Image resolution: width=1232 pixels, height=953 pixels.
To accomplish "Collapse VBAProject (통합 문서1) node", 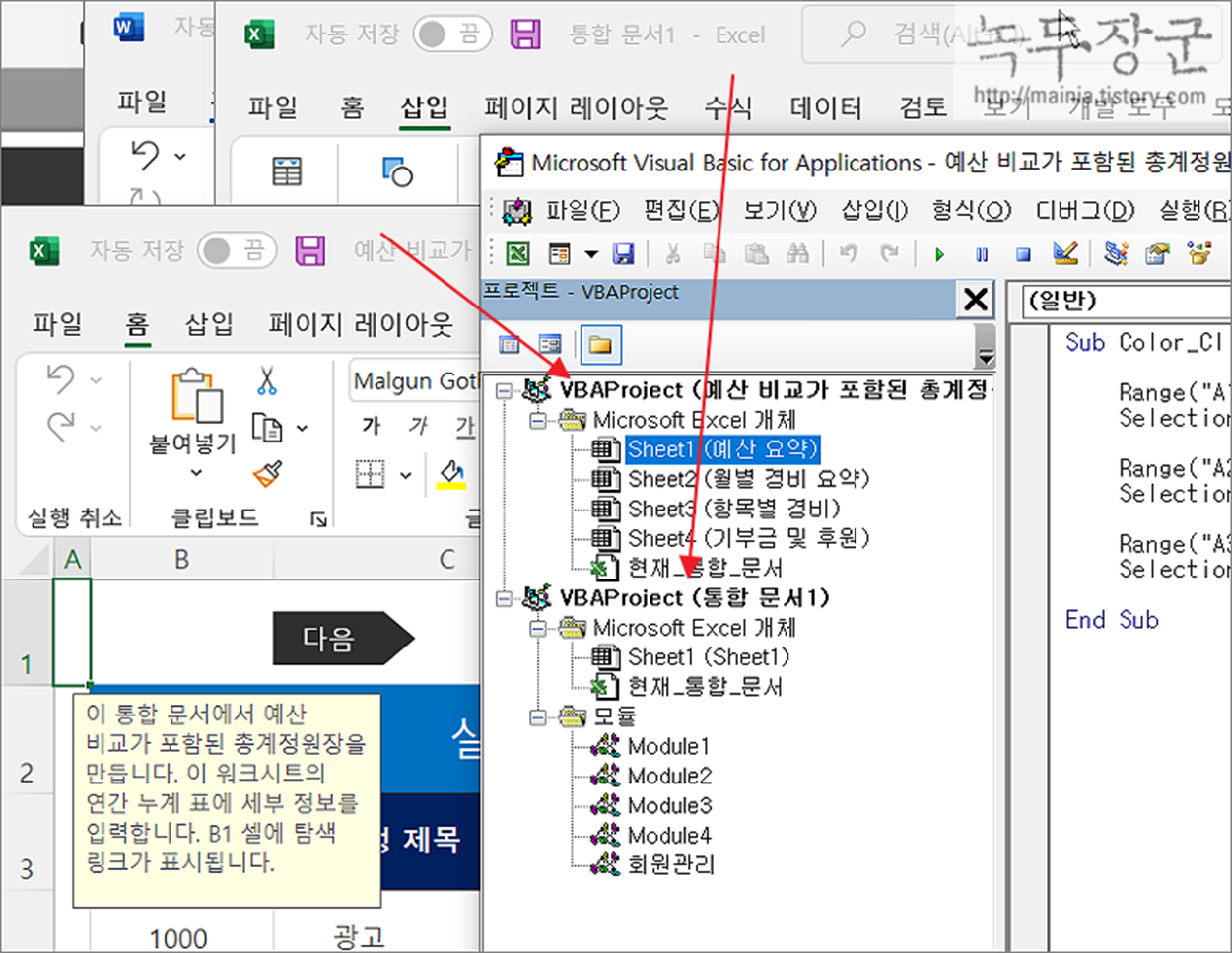I will pyautogui.click(x=504, y=598).
